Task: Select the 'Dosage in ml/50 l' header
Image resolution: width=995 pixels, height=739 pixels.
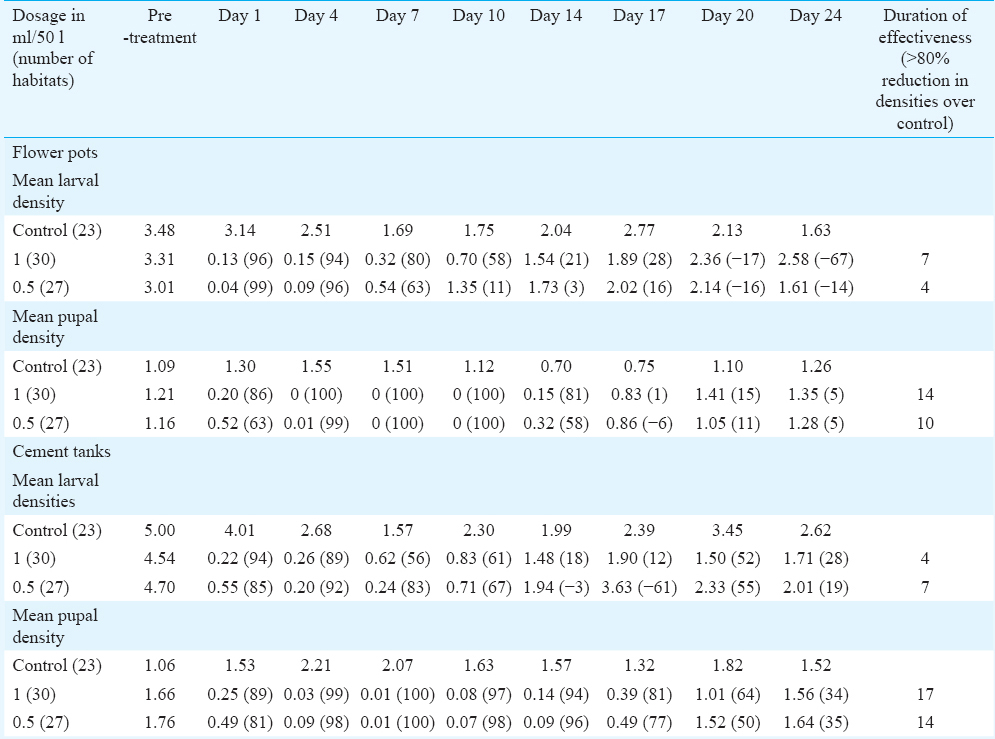Action: pos(53,48)
